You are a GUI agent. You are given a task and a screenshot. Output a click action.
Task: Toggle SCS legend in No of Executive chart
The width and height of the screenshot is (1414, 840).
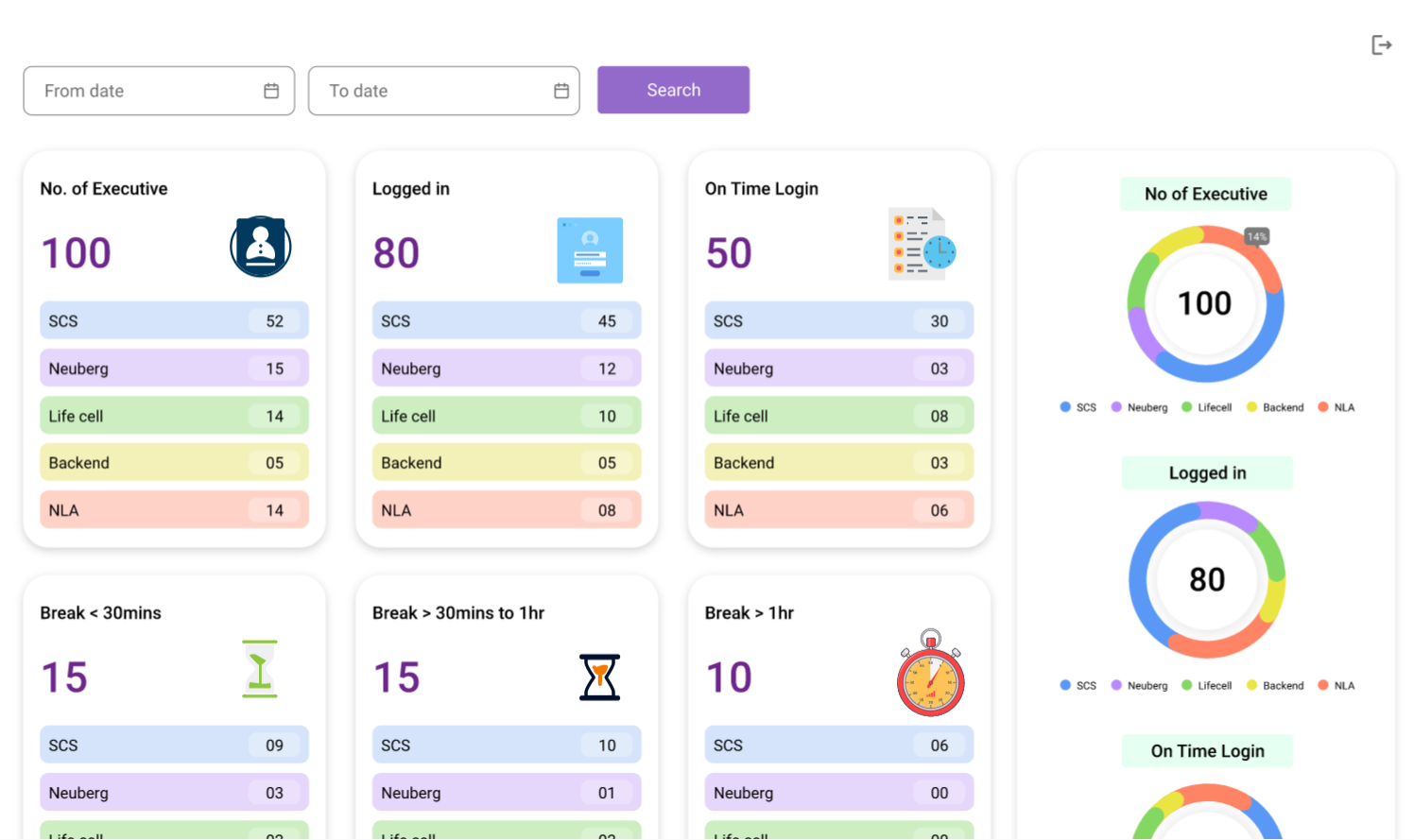point(1078,407)
